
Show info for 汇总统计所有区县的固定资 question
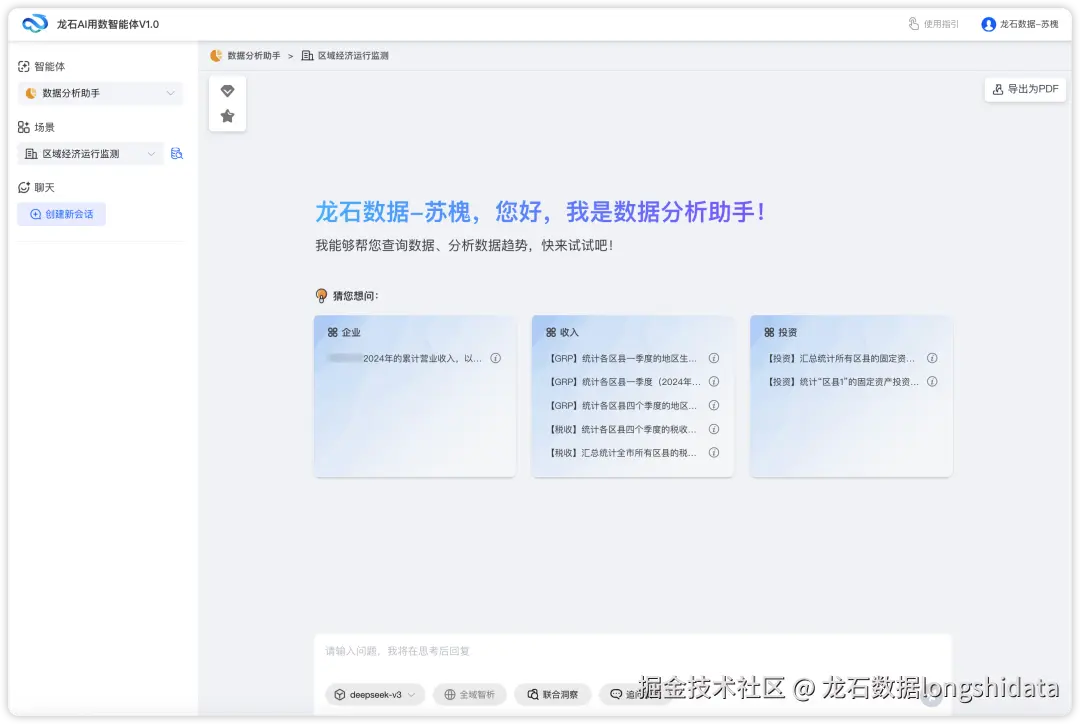coord(932,358)
